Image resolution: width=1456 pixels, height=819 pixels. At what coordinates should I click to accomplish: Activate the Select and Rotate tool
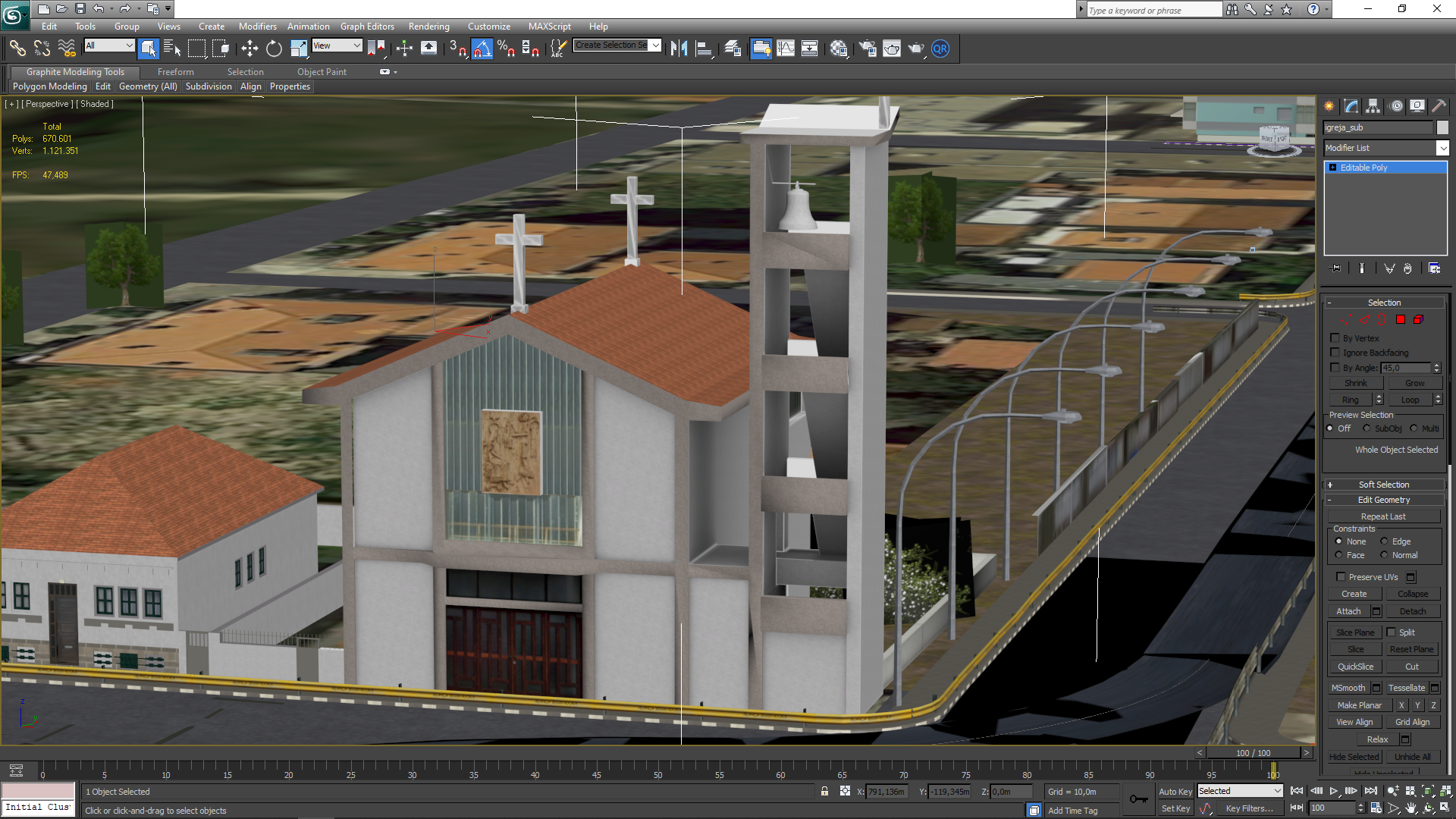point(274,49)
